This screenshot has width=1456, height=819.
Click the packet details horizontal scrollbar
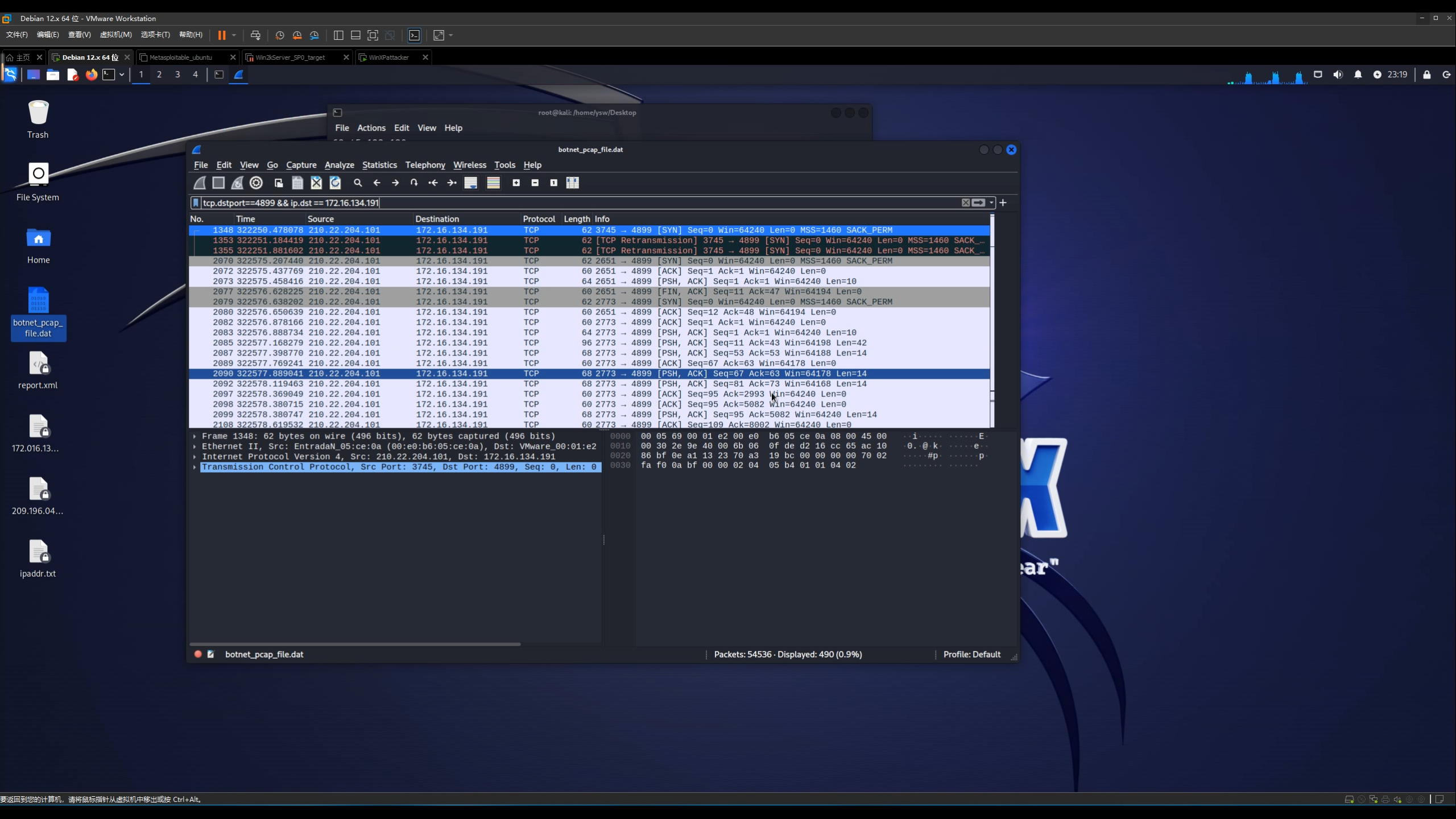[x=355, y=644]
